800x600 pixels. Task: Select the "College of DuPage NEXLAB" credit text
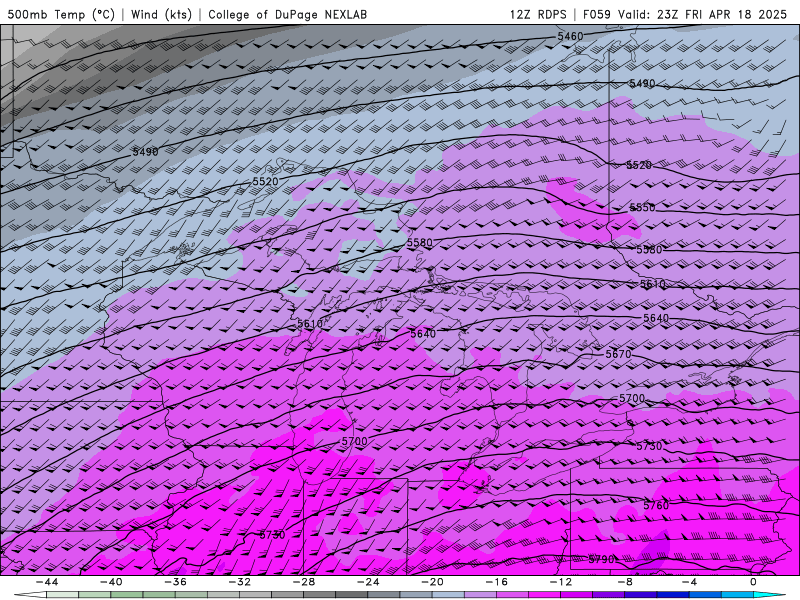(x=287, y=14)
